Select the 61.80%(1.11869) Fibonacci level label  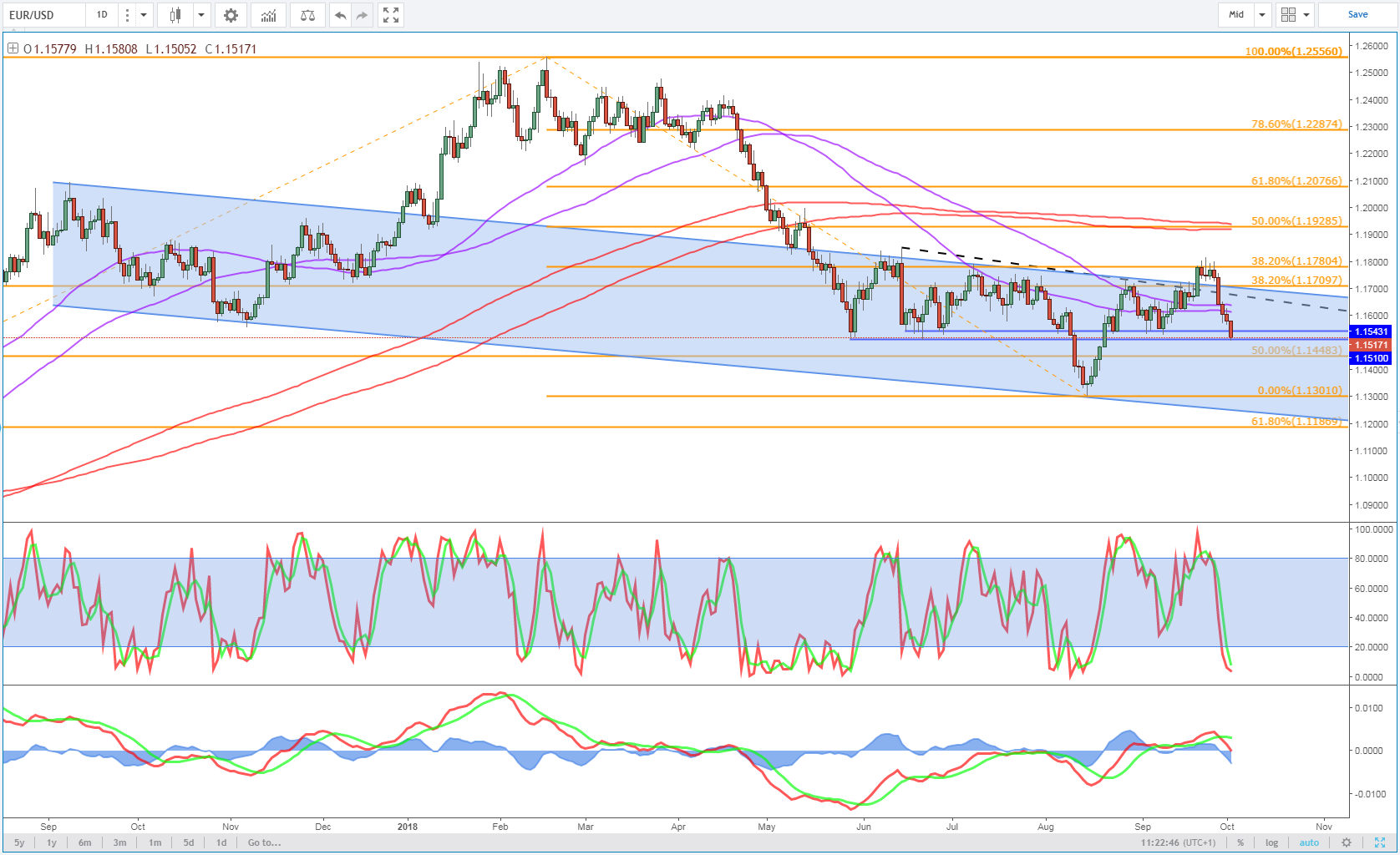[1296, 421]
